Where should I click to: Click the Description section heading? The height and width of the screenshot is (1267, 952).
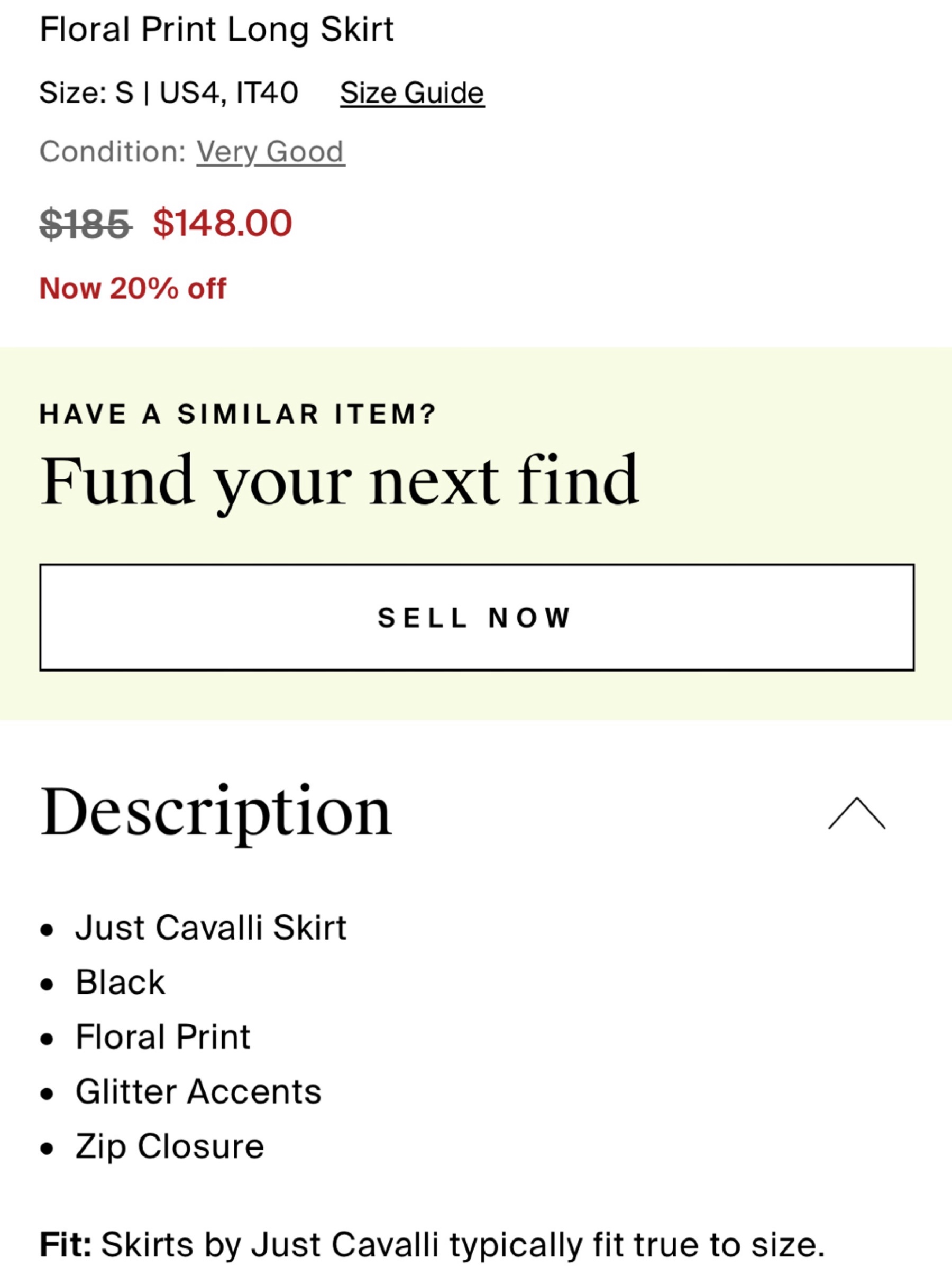pos(216,812)
